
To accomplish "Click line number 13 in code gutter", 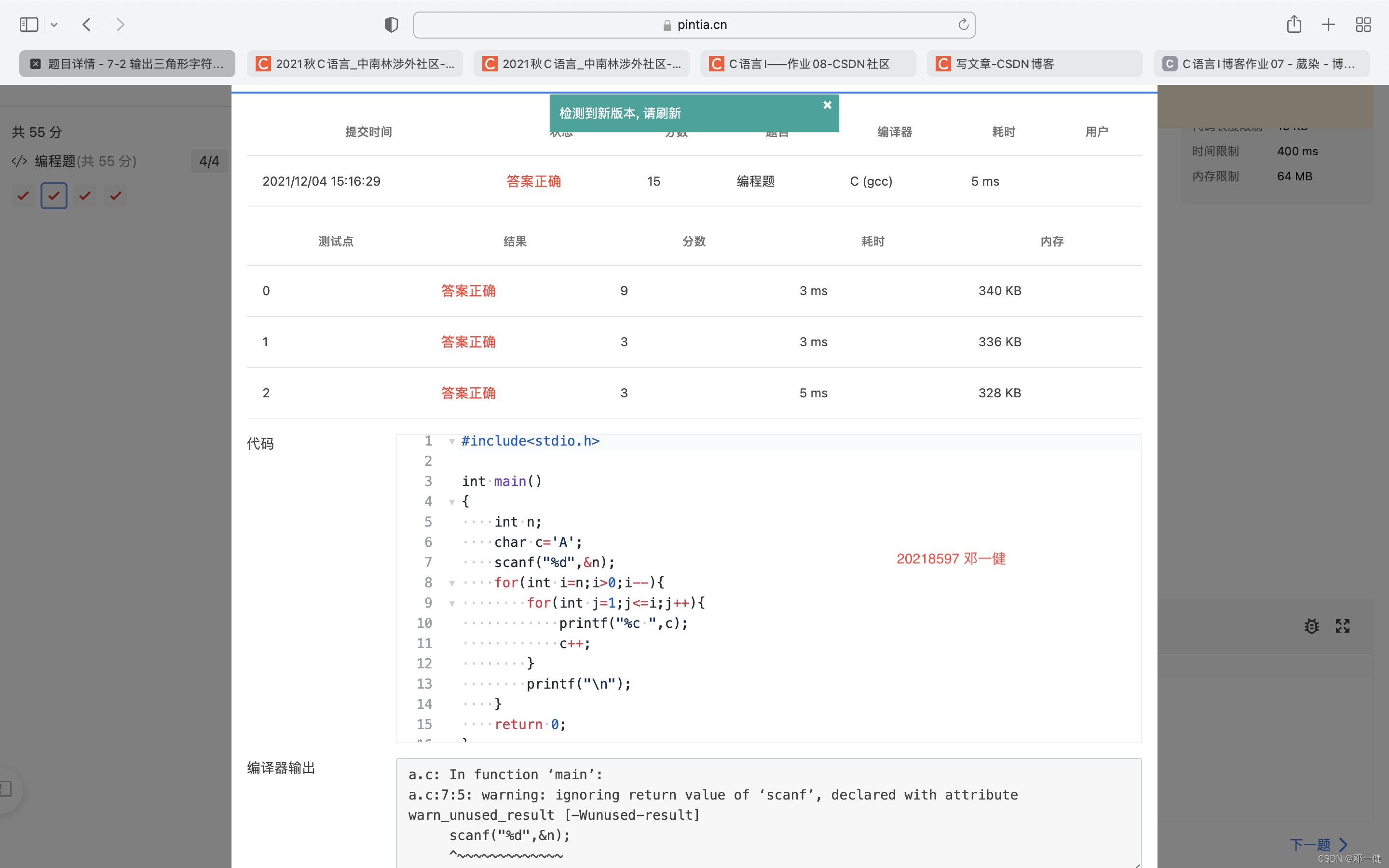I will pyautogui.click(x=424, y=684).
